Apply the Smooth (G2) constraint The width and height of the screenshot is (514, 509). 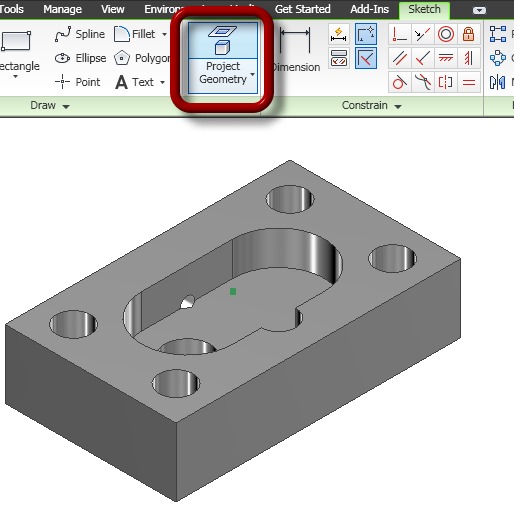pos(423,82)
